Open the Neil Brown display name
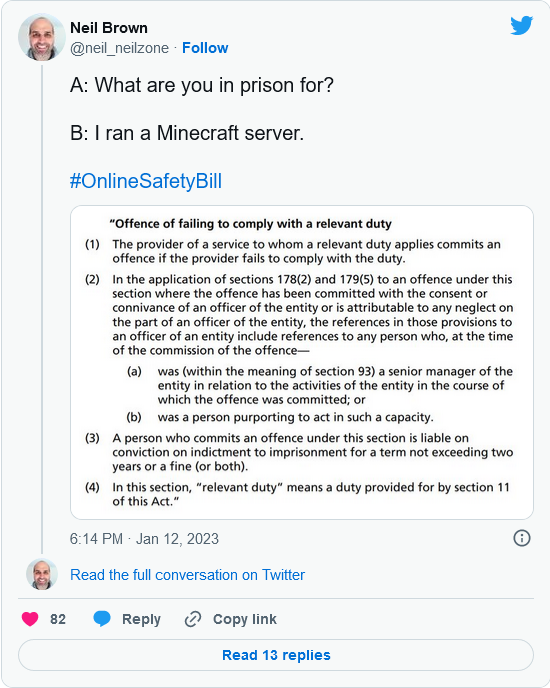Viewport: 550px width, 688px height. pyautogui.click(x=109, y=28)
